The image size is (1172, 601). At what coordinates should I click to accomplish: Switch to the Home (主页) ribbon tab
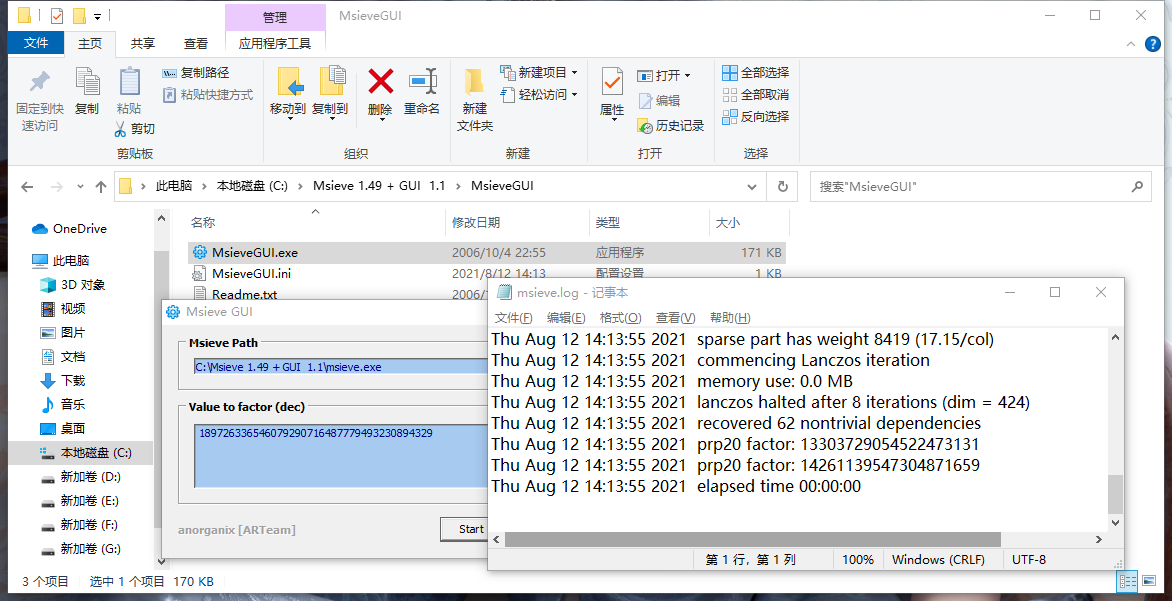point(90,43)
